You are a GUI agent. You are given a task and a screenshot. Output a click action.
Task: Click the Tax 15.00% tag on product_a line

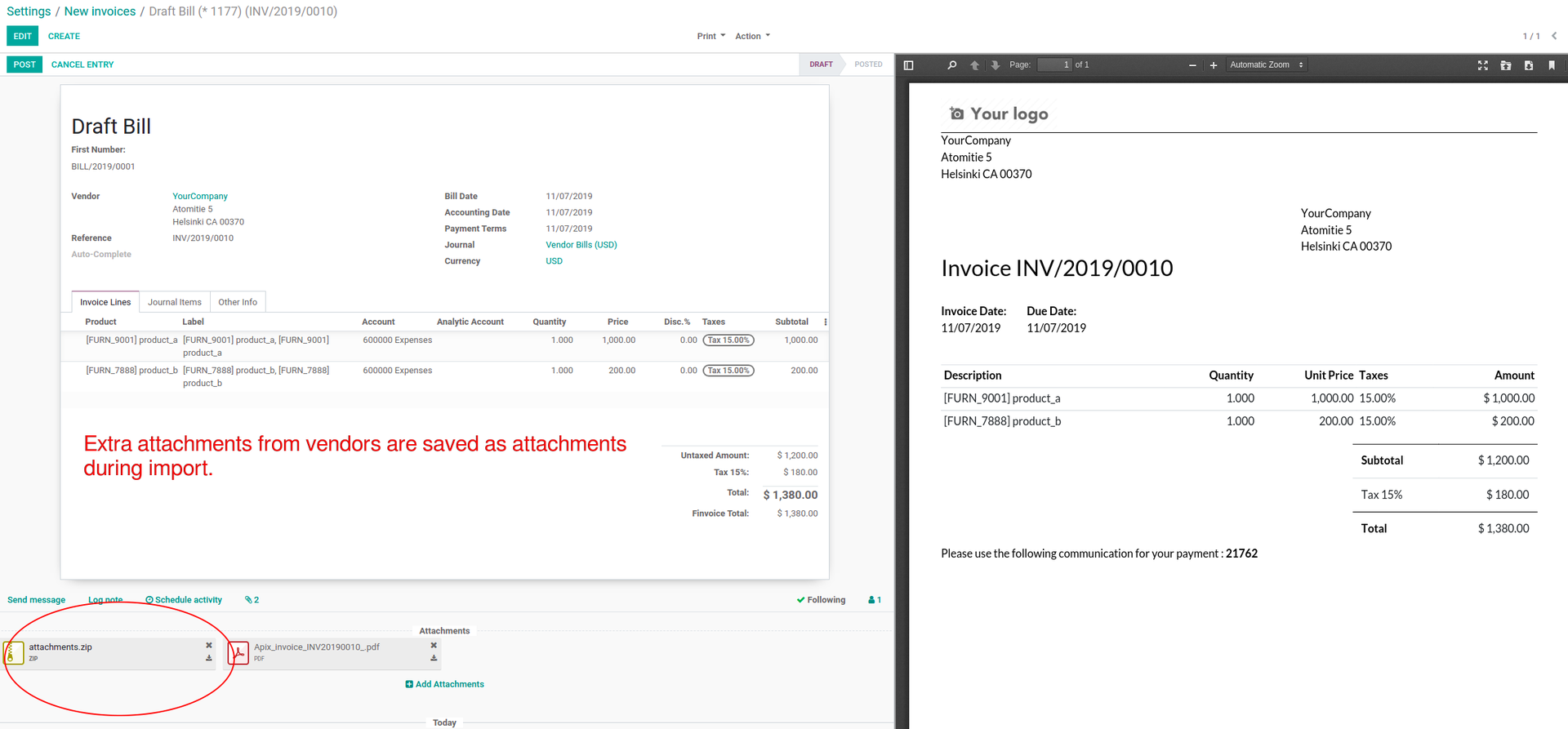(x=728, y=340)
